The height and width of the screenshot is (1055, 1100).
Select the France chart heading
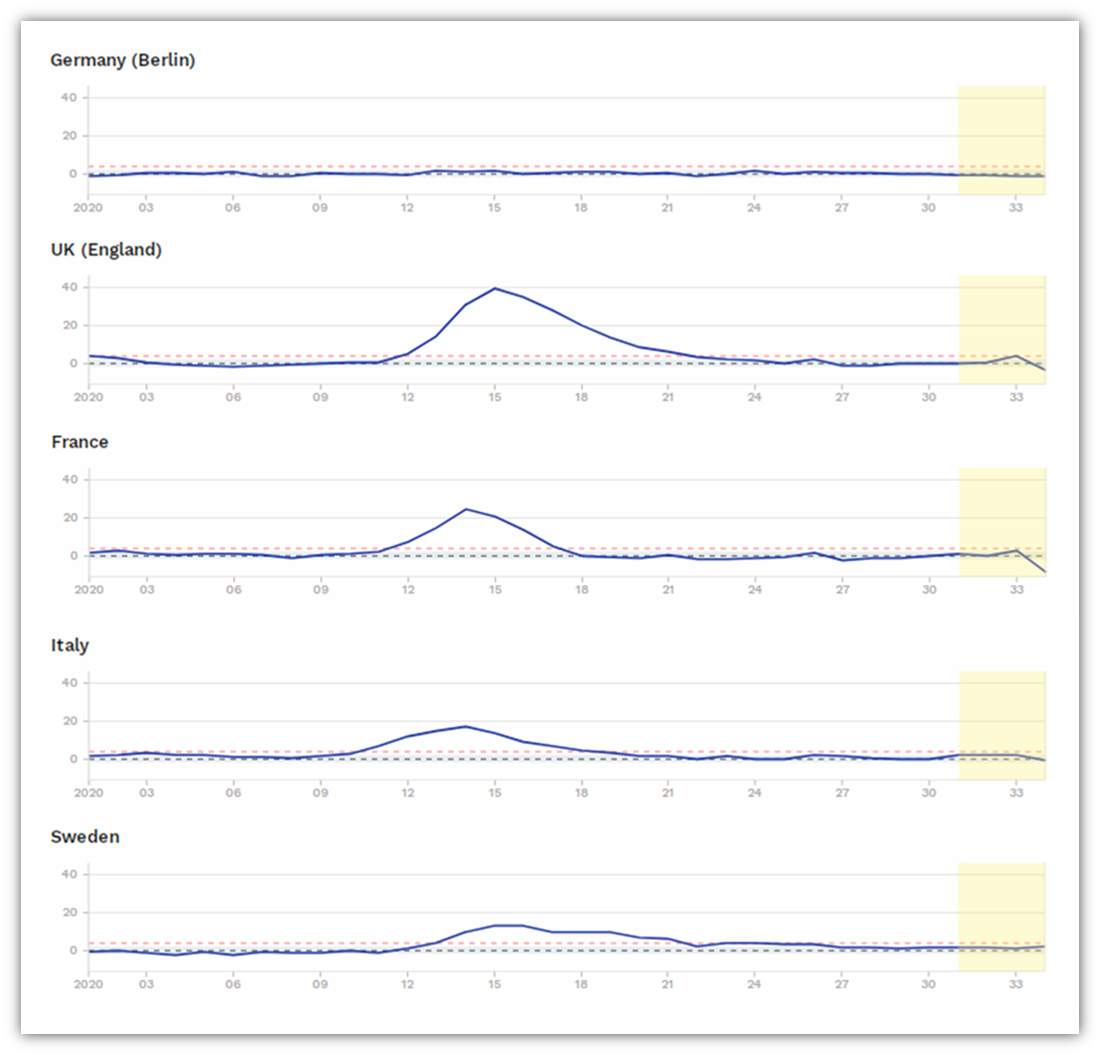coord(80,442)
